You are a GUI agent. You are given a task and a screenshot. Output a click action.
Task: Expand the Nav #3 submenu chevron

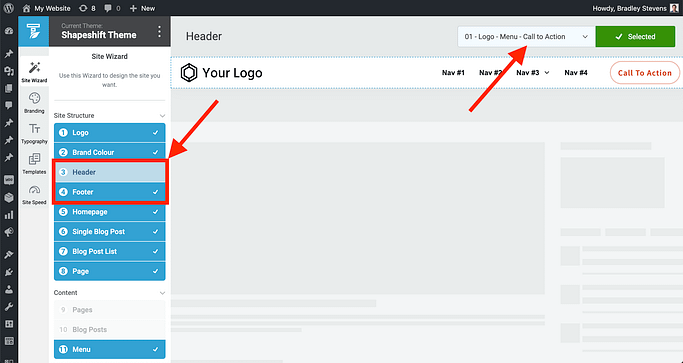(x=547, y=73)
